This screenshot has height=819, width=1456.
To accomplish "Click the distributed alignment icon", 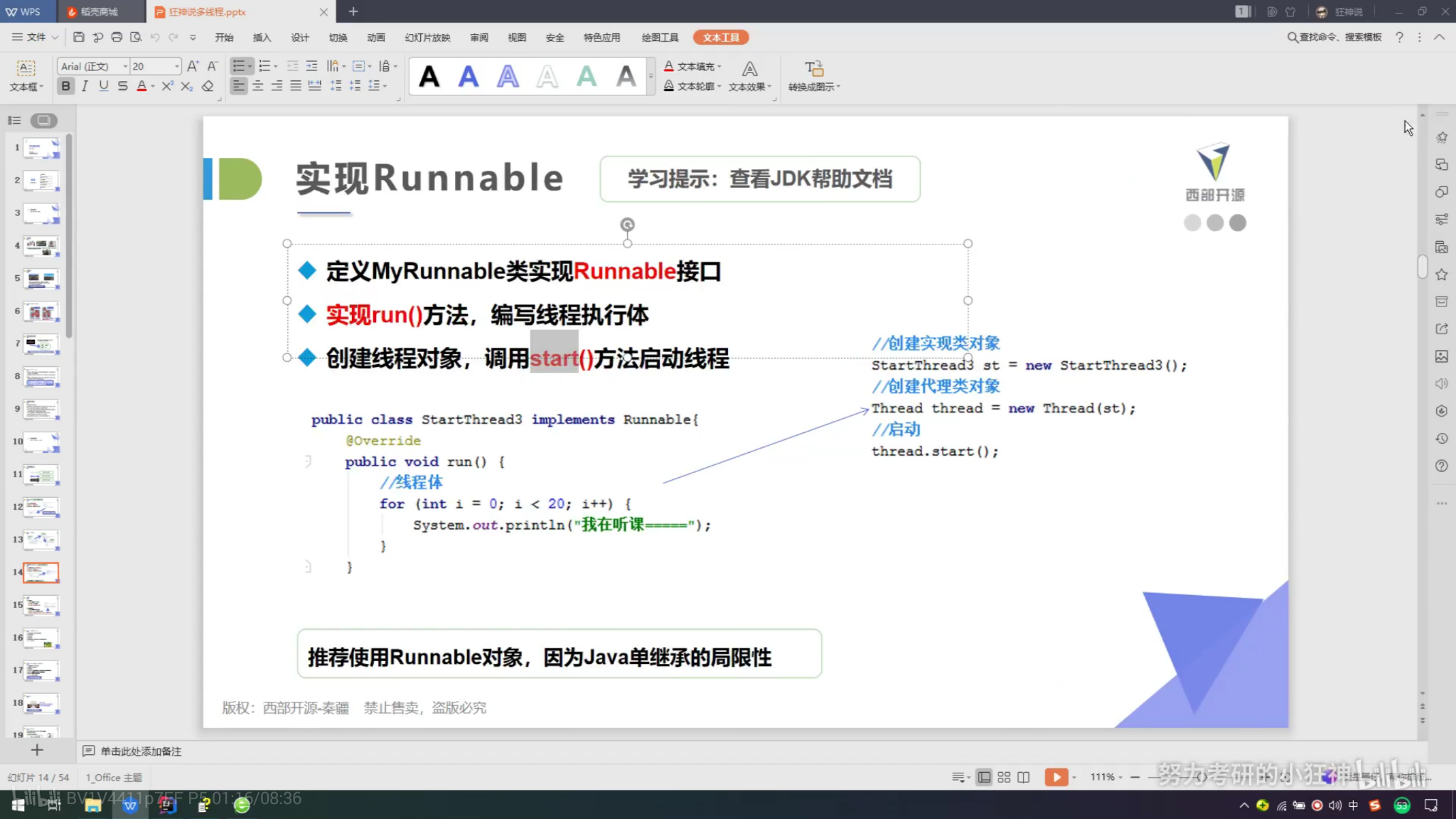I will tap(315, 86).
